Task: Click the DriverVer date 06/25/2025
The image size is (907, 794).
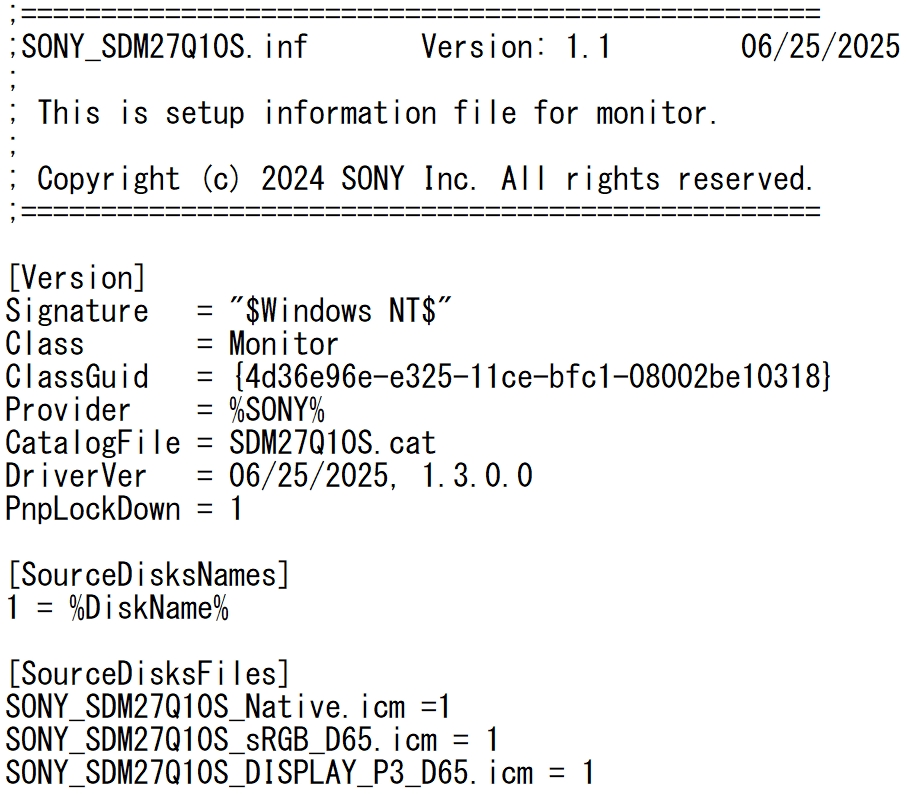Action: [313, 477]
